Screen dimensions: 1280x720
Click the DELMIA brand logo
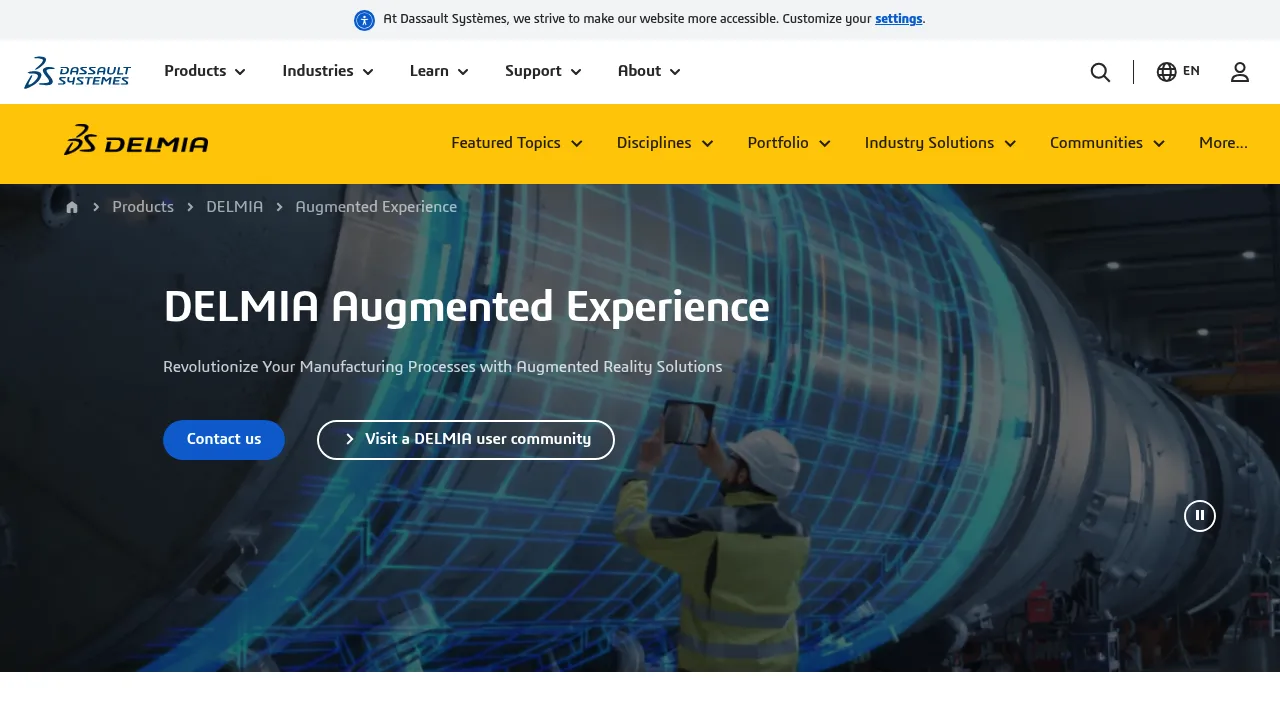point(136,140)
